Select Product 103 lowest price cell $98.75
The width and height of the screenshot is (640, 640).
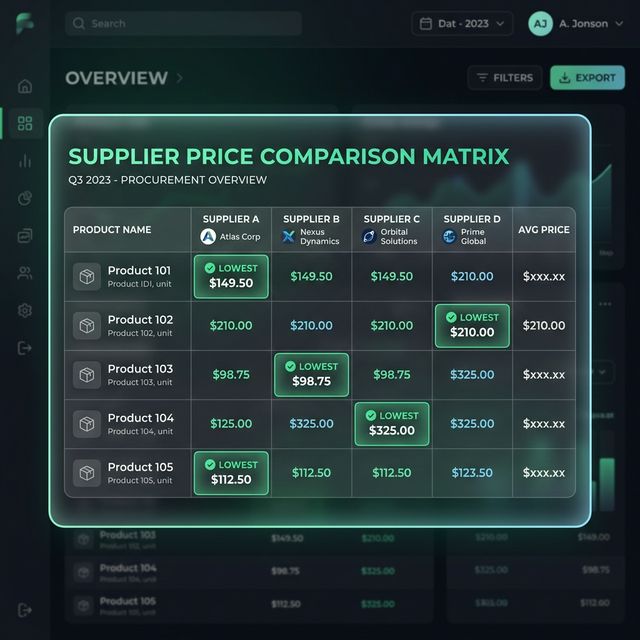click(x=311, y=375)
